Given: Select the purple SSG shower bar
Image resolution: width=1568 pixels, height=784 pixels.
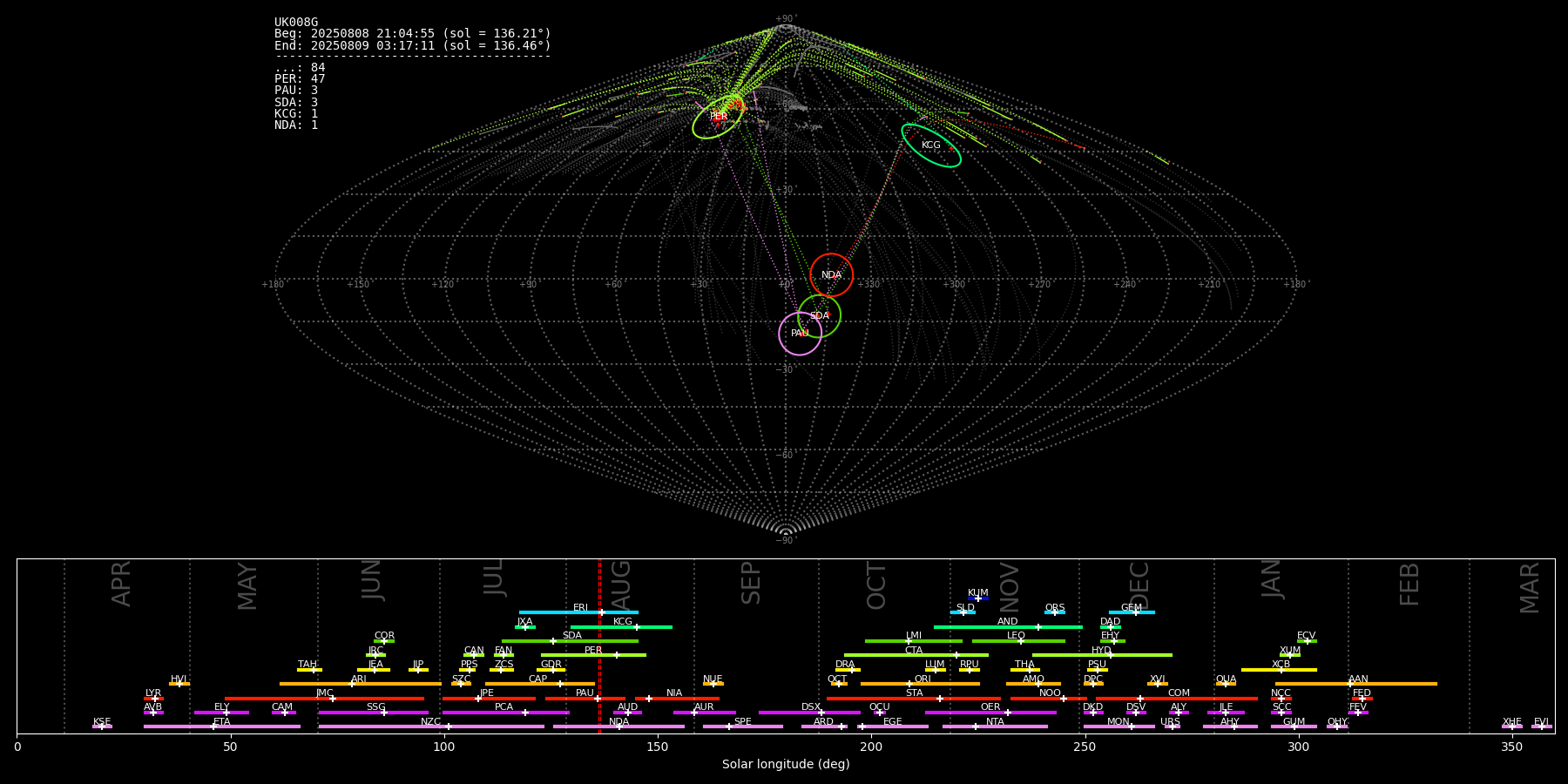Looking at the screenshot, I should click(374, 713).
